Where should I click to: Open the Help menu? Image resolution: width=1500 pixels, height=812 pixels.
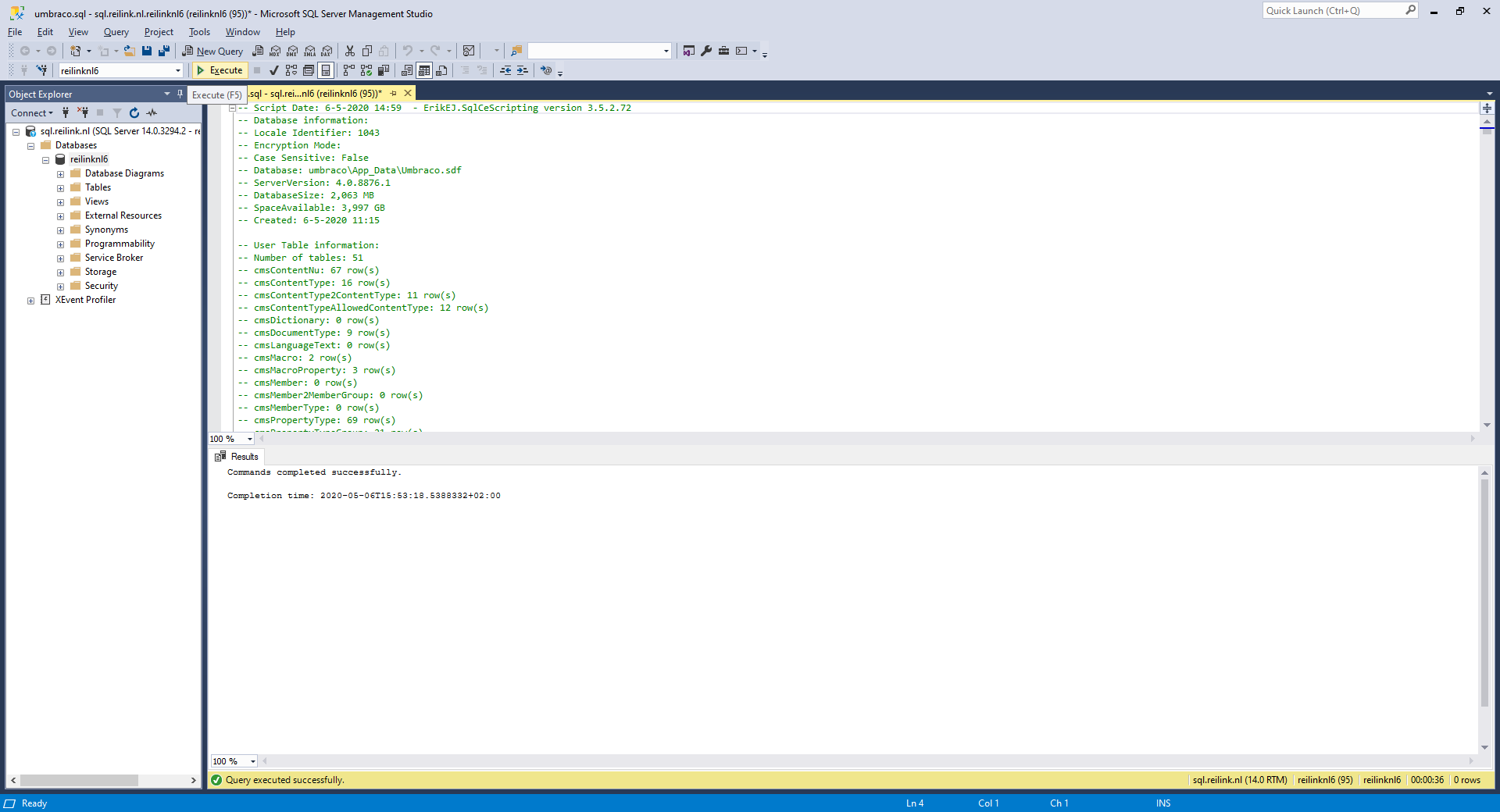[x=285, y=32]
